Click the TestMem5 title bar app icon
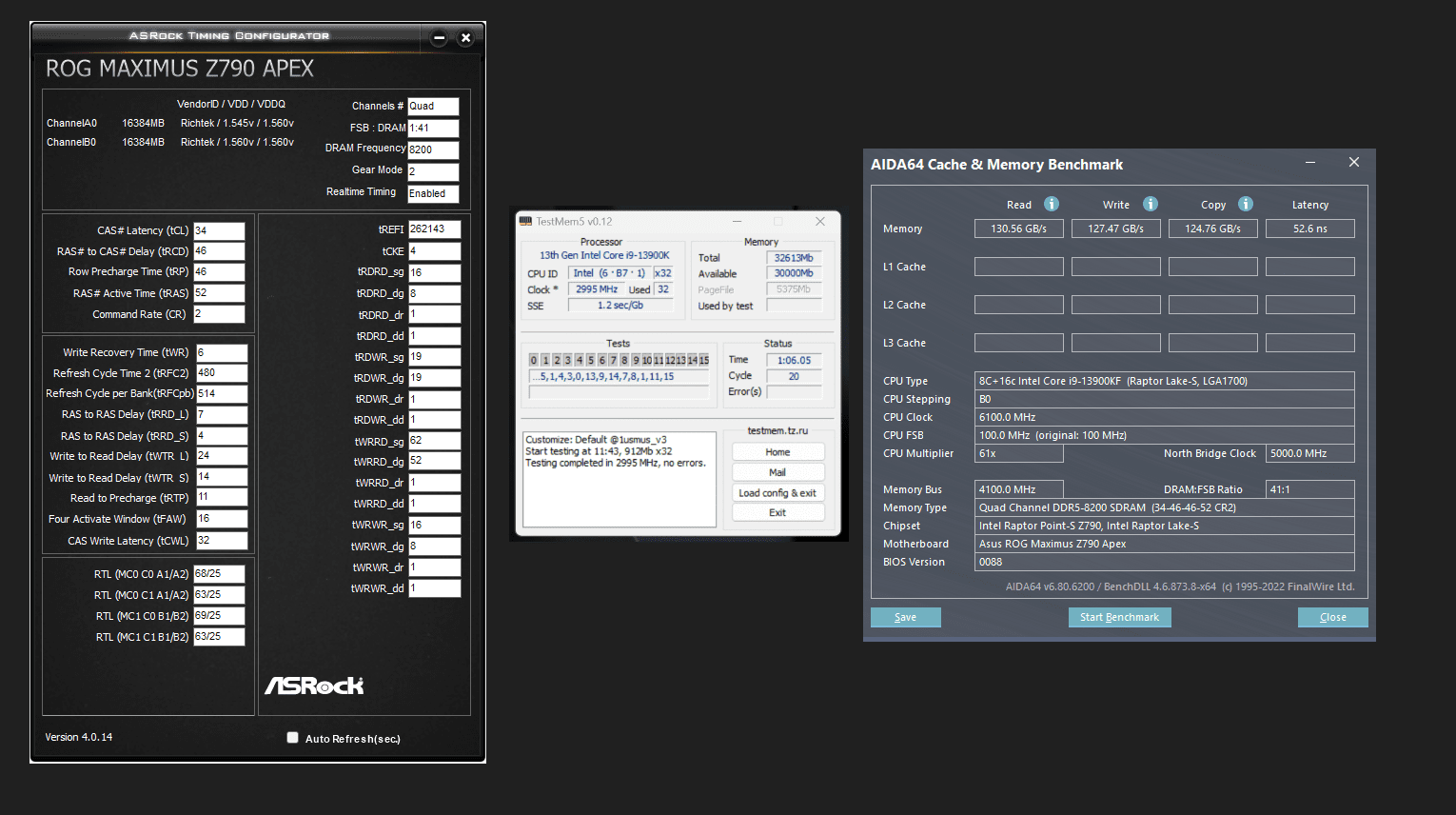 point(525,221)
